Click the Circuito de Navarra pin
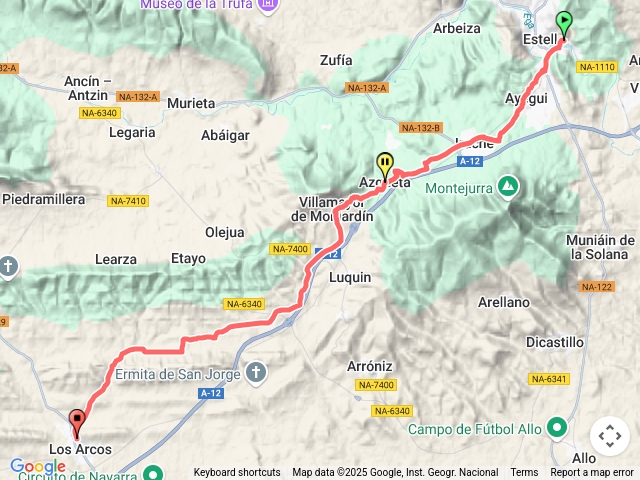The width and height of the screenshot is (640, 480). [x=153, y=474]
